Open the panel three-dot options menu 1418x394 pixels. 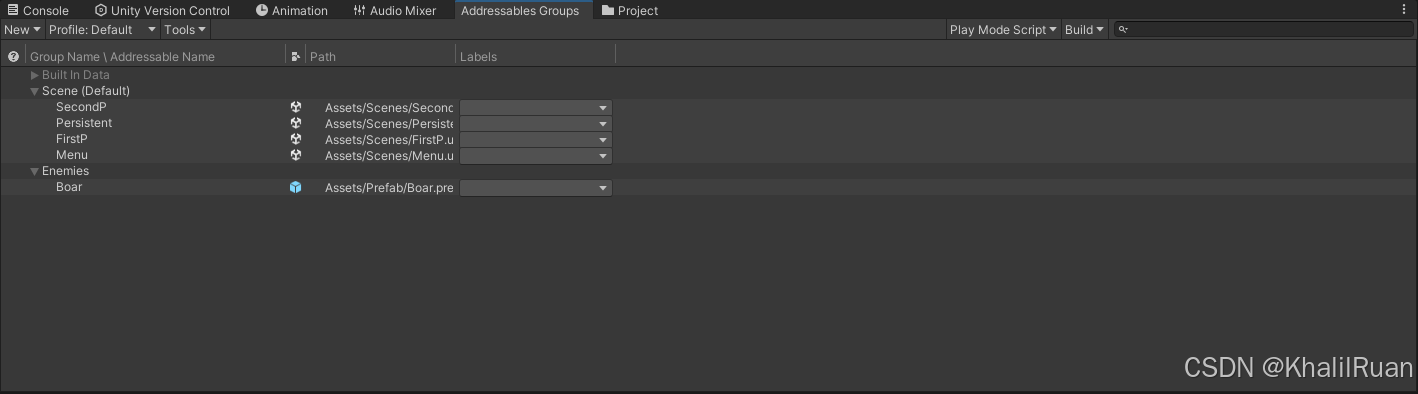coord(1404,10)
